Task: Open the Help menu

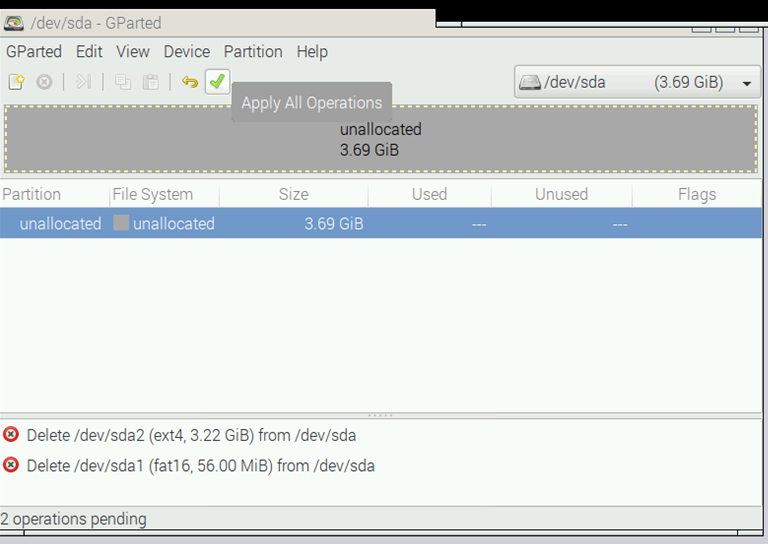Action: pos(312,52)
